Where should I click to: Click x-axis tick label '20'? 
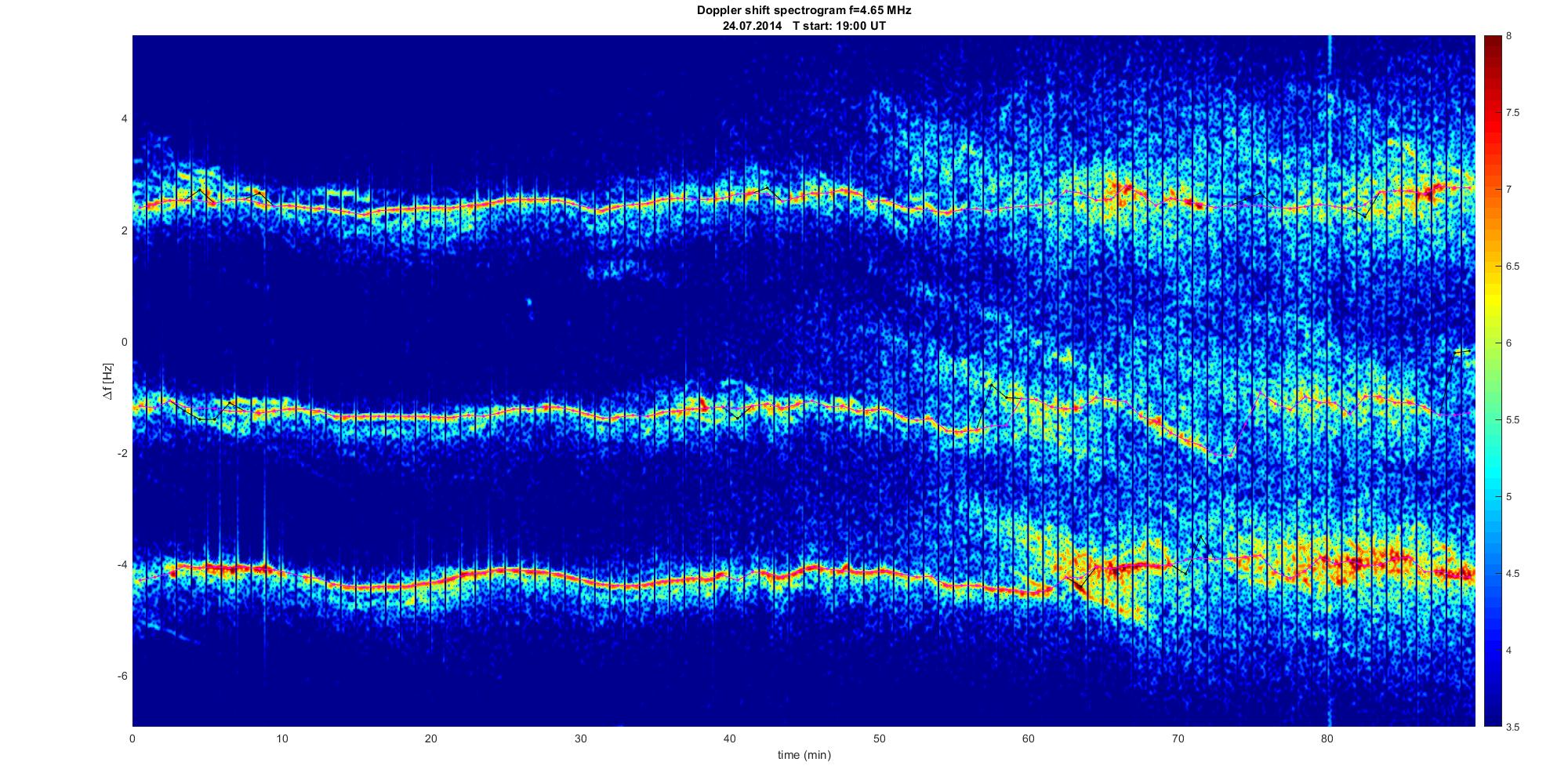point(431,738)
